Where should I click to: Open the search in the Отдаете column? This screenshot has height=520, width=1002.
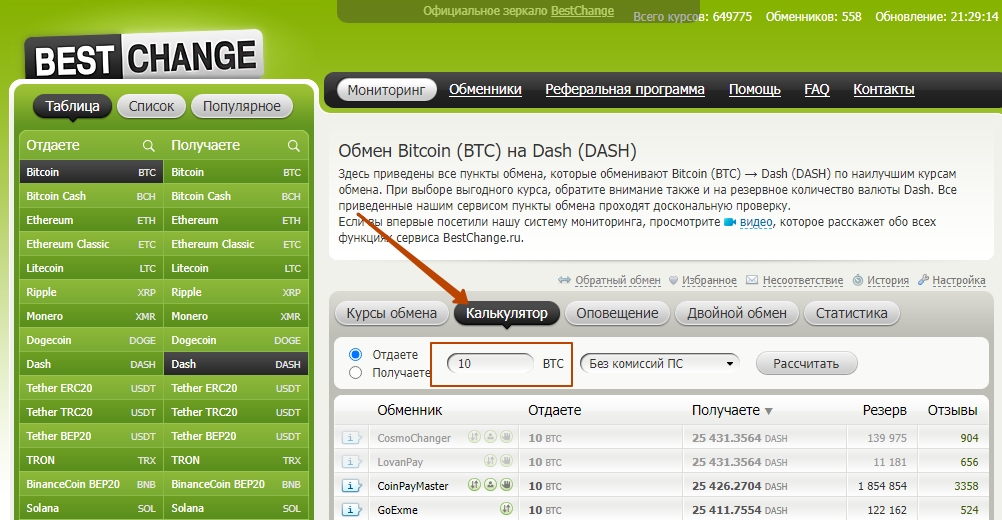tap(148, 146)
